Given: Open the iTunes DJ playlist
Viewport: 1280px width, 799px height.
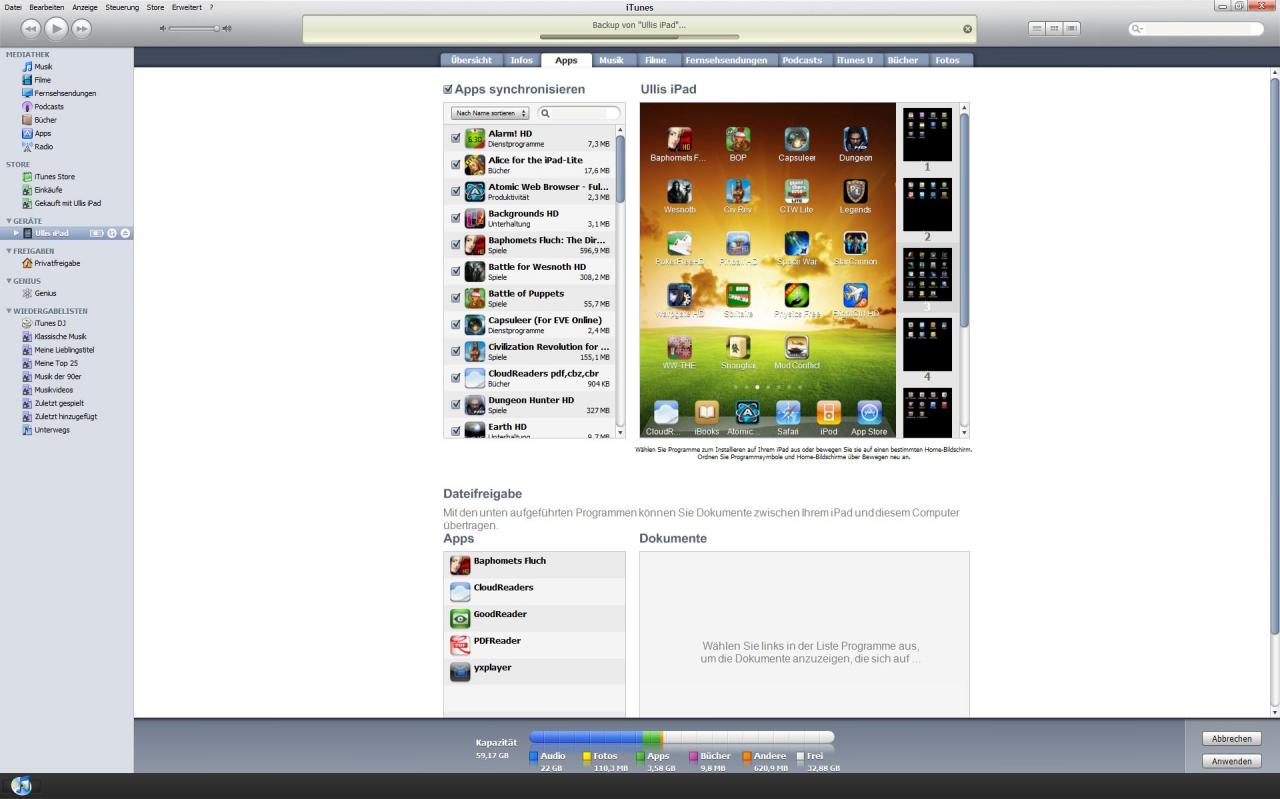Looking at the screenshot, I should coord(49,323).
